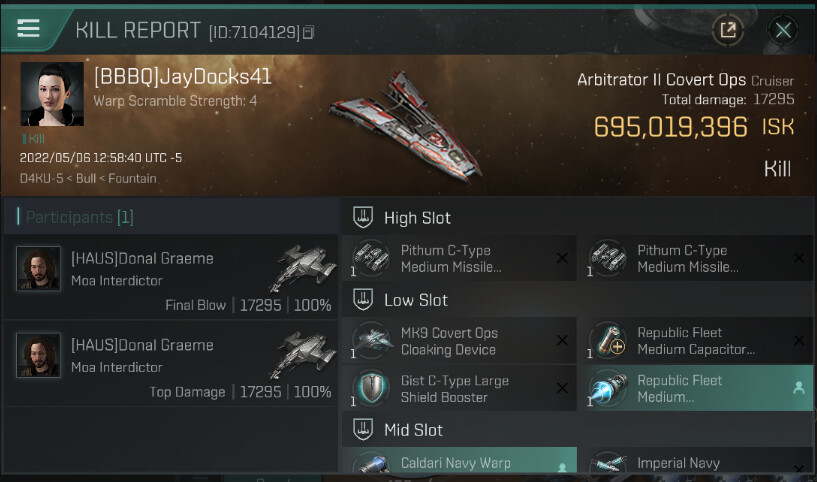Click the highlighted Republic Fleet Medium item
Viewport: 817px width, 482px height.
[x=696, y=388]
